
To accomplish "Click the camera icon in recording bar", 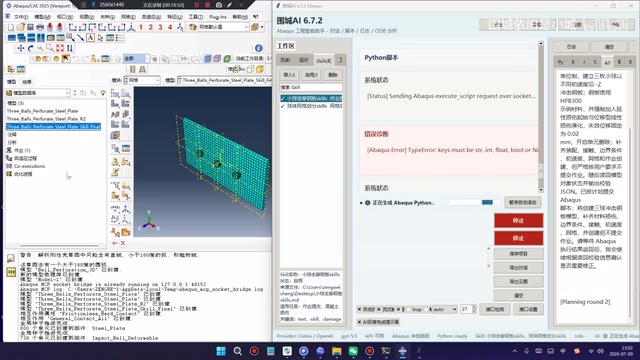I will tap(219, 5).
